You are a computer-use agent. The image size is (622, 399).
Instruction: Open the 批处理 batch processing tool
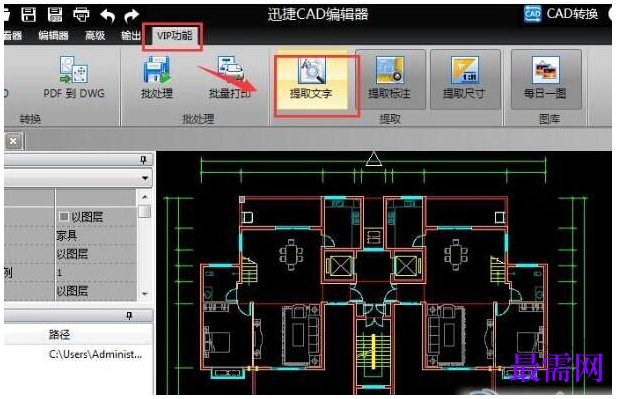tap(157, 77)
